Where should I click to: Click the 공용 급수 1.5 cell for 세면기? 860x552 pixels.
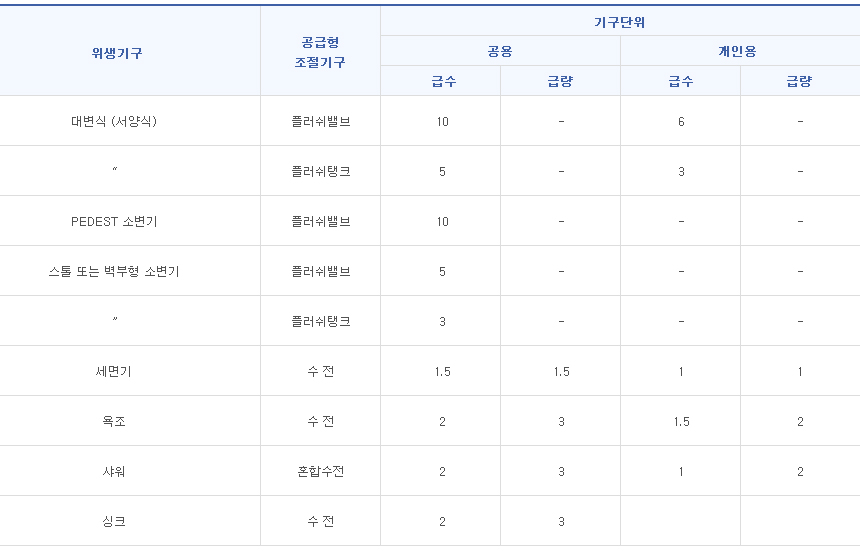click(x=442, y=372)
